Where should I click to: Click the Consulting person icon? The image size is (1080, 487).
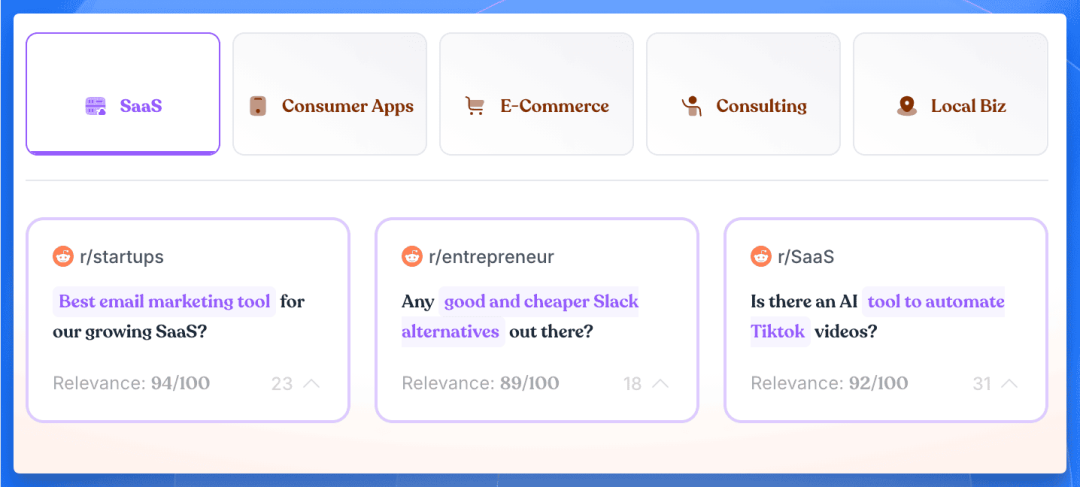point(691,106)
